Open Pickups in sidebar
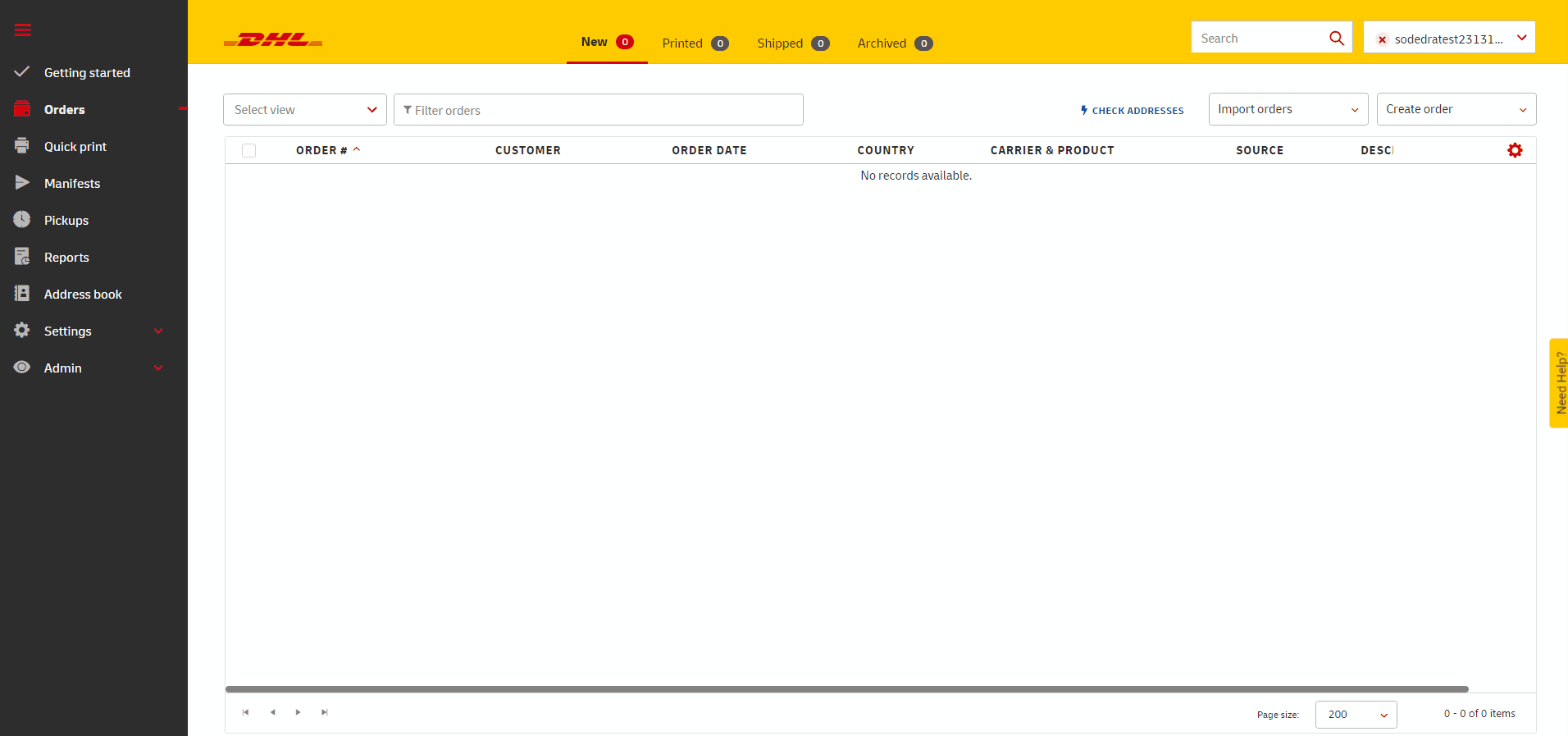The height and width of the screenshot is (736, 1568). [66, 220]
